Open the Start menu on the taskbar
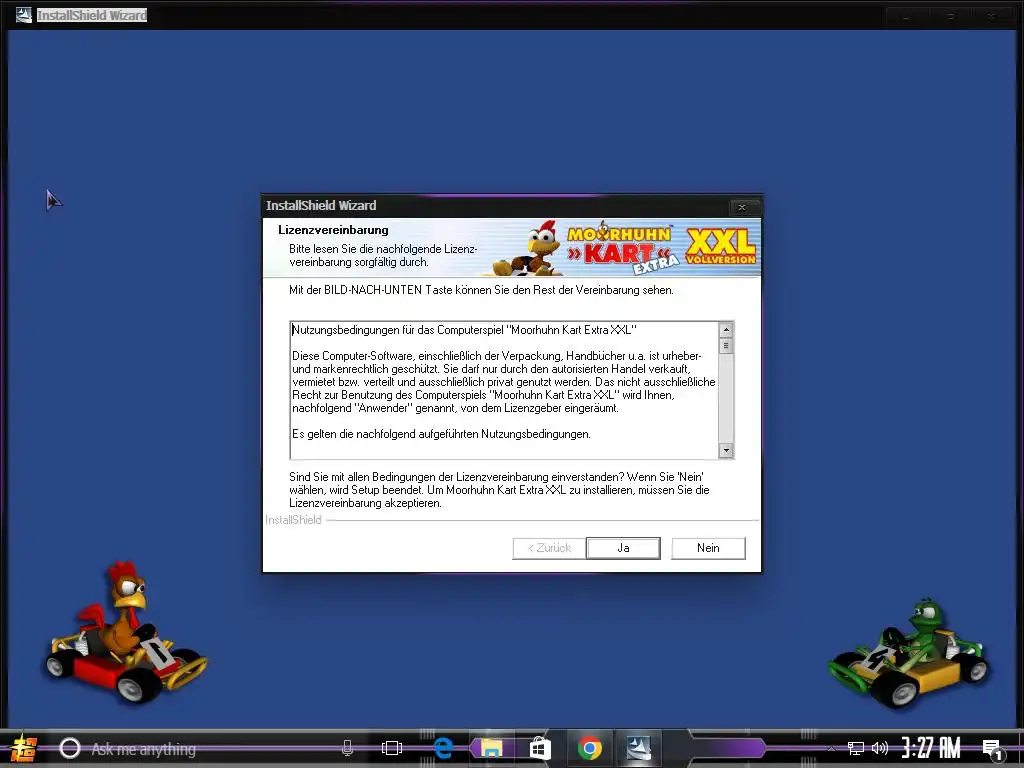This screenshot has height=768, width=1024. click(x=24, y=748)
